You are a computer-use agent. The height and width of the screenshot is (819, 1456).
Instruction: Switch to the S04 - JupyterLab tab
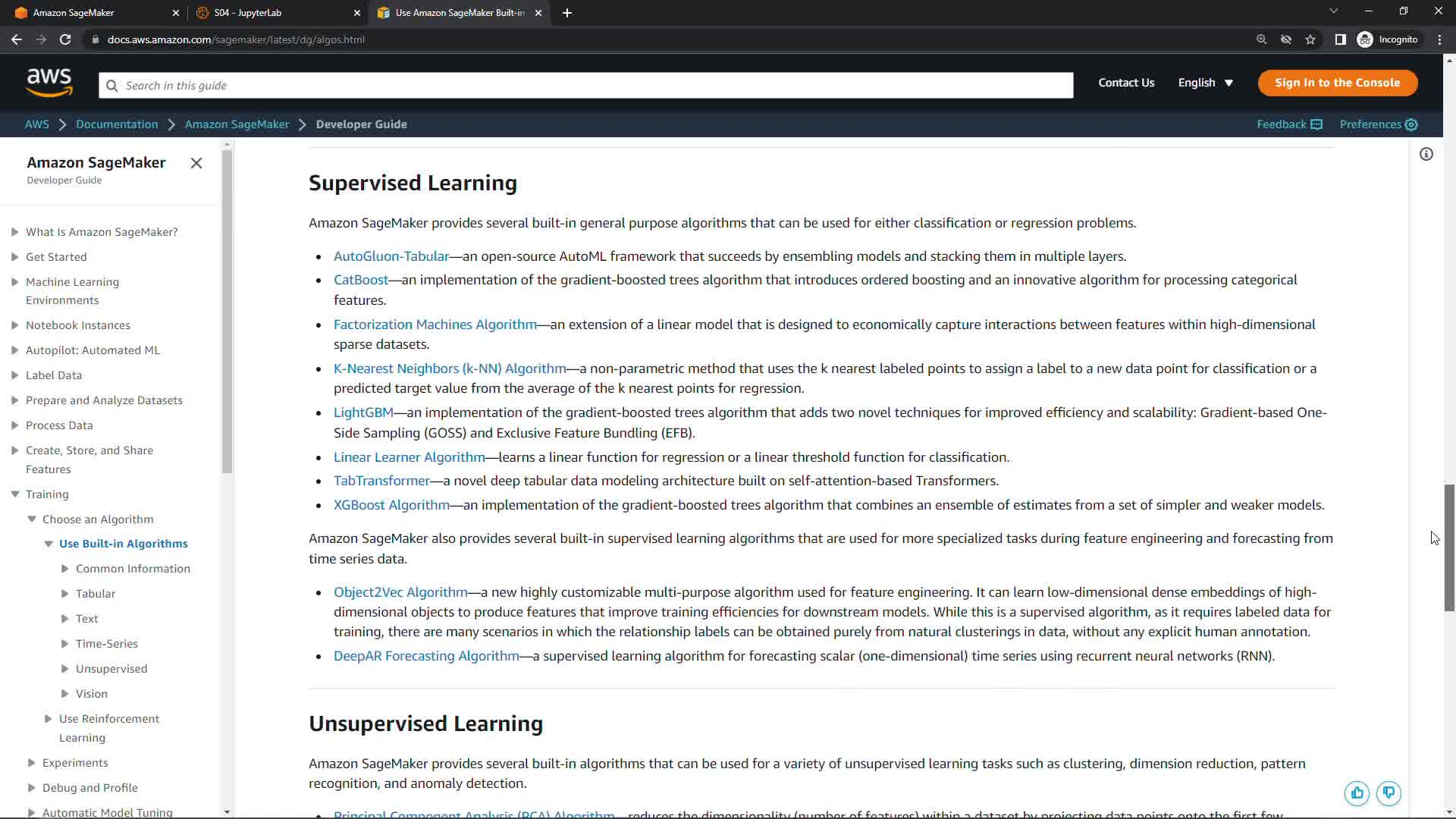(x=248, y=13)
